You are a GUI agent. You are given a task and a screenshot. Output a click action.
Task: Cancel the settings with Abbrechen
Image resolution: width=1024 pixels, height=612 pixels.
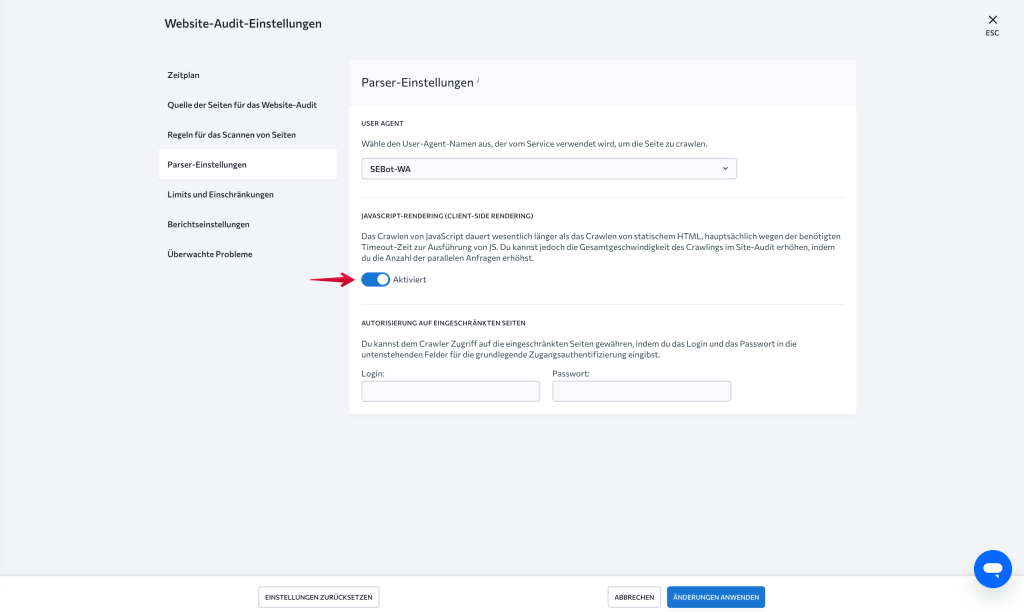coord(634,596)
